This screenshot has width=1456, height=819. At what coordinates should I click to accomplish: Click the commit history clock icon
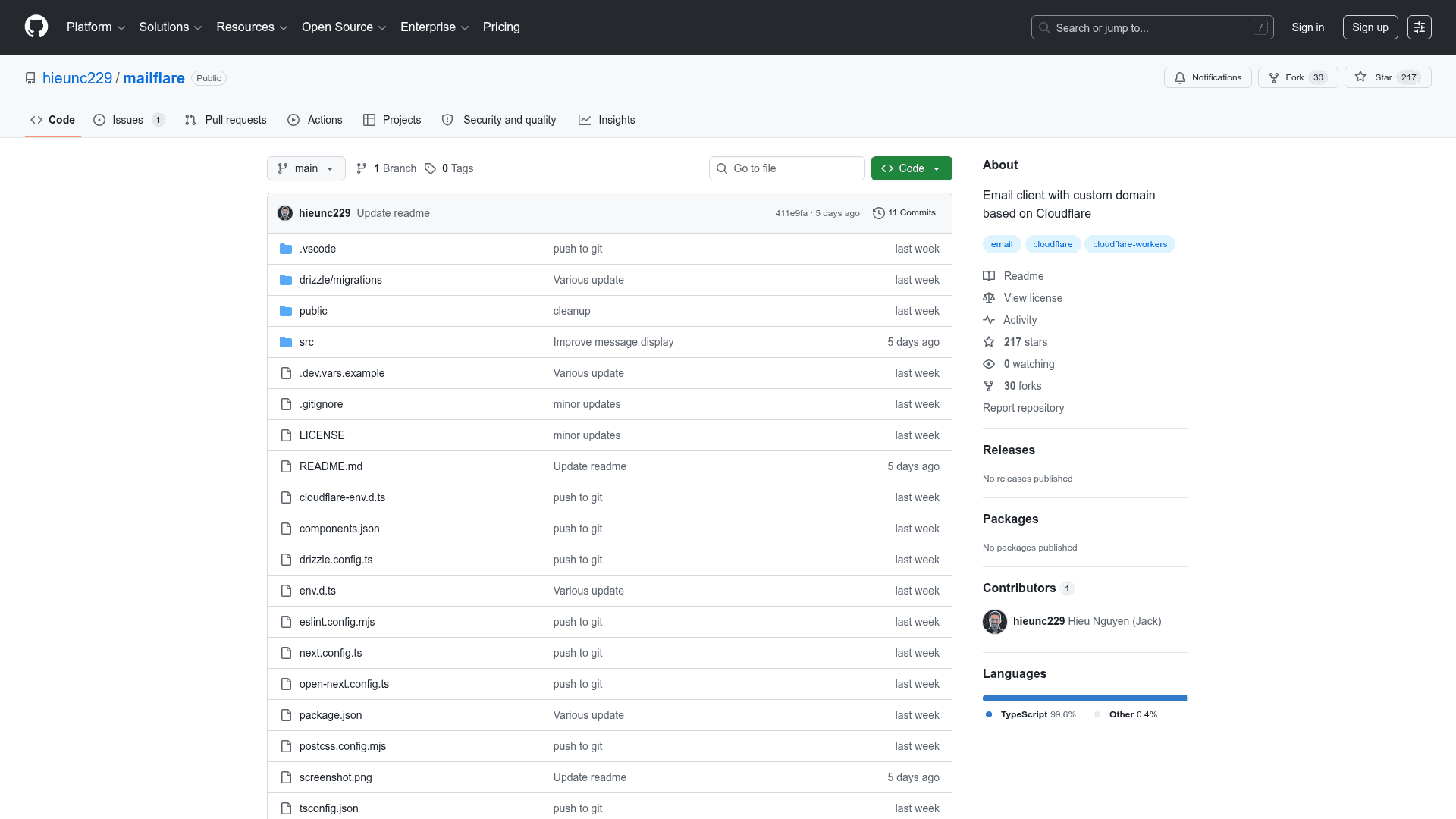(879, 213)
